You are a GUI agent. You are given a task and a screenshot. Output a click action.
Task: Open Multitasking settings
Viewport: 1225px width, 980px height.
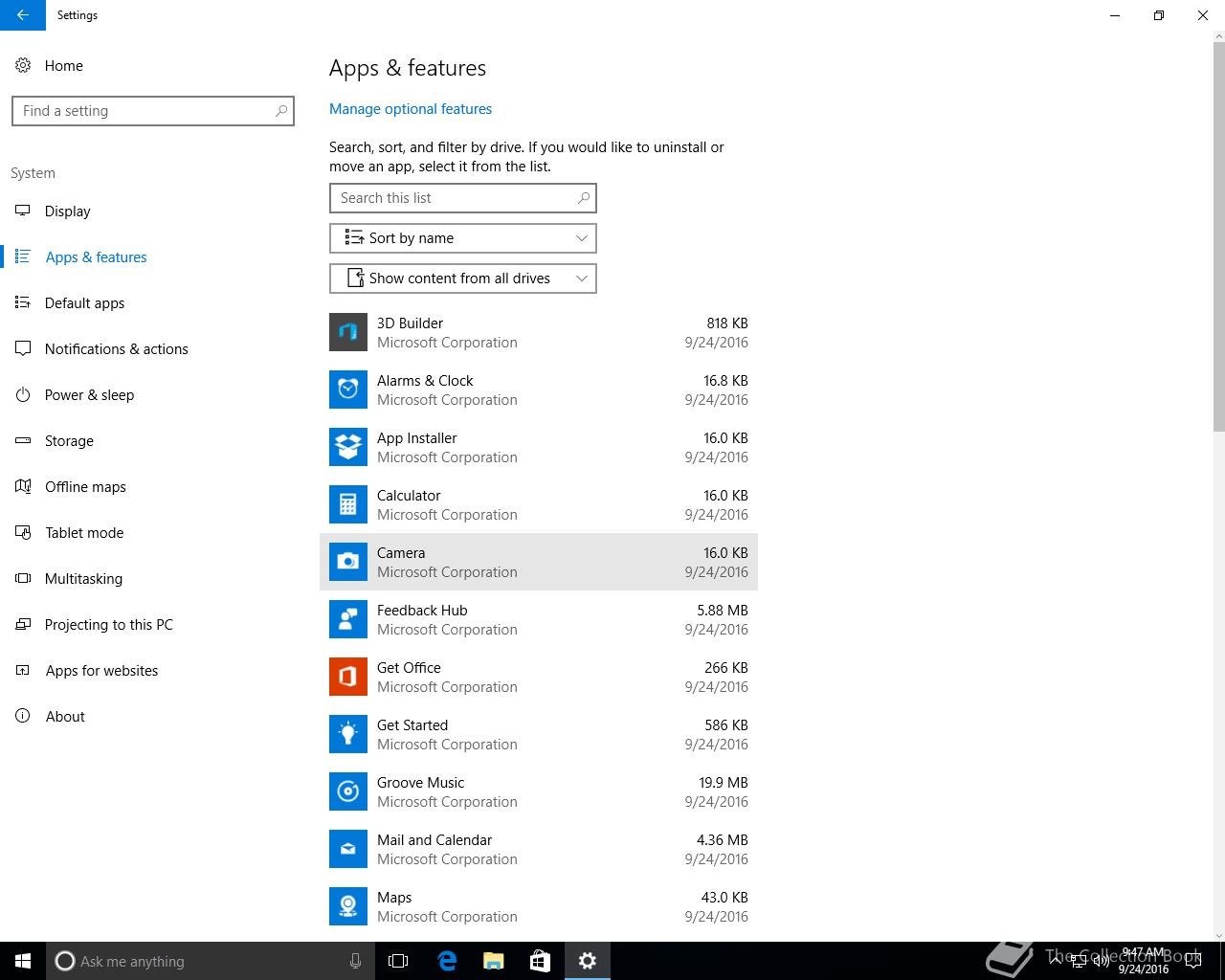(84, 578)
